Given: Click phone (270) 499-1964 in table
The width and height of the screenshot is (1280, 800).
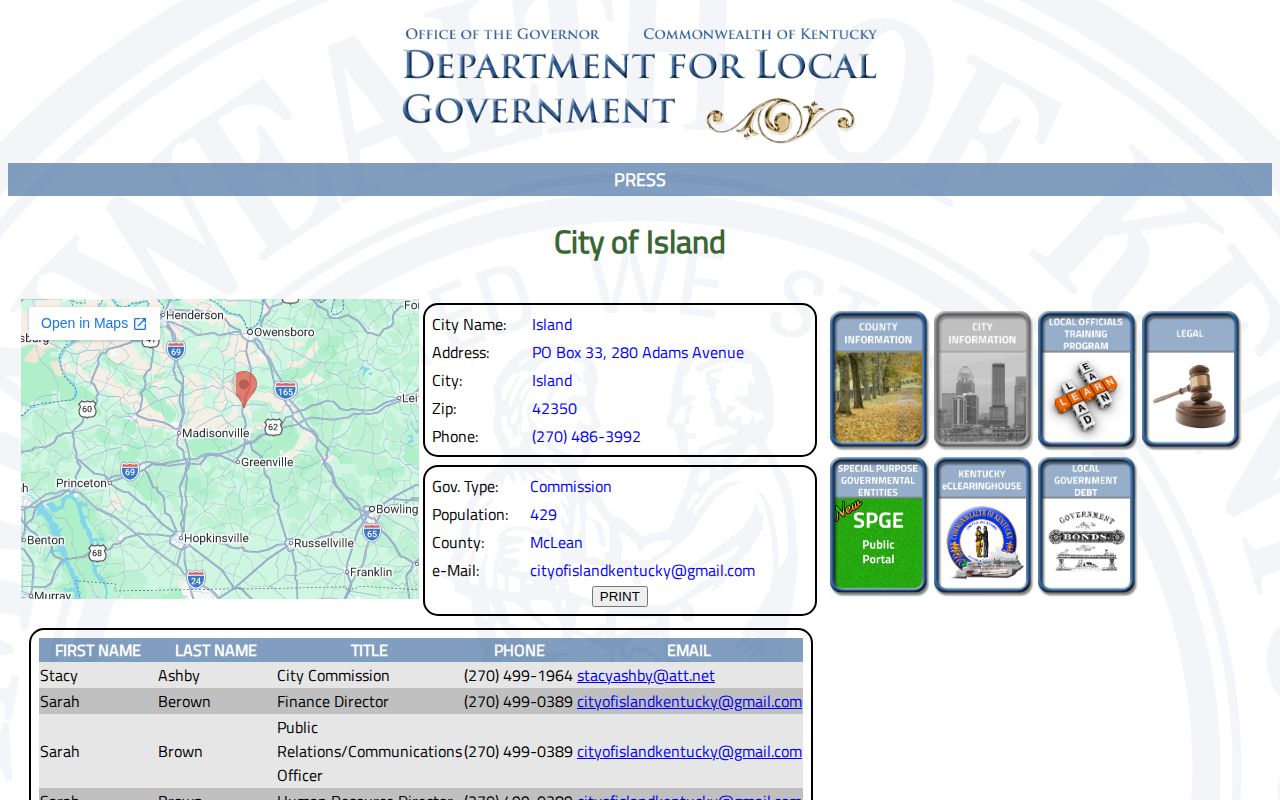Looking at the screenshot, I should point(518,676).
